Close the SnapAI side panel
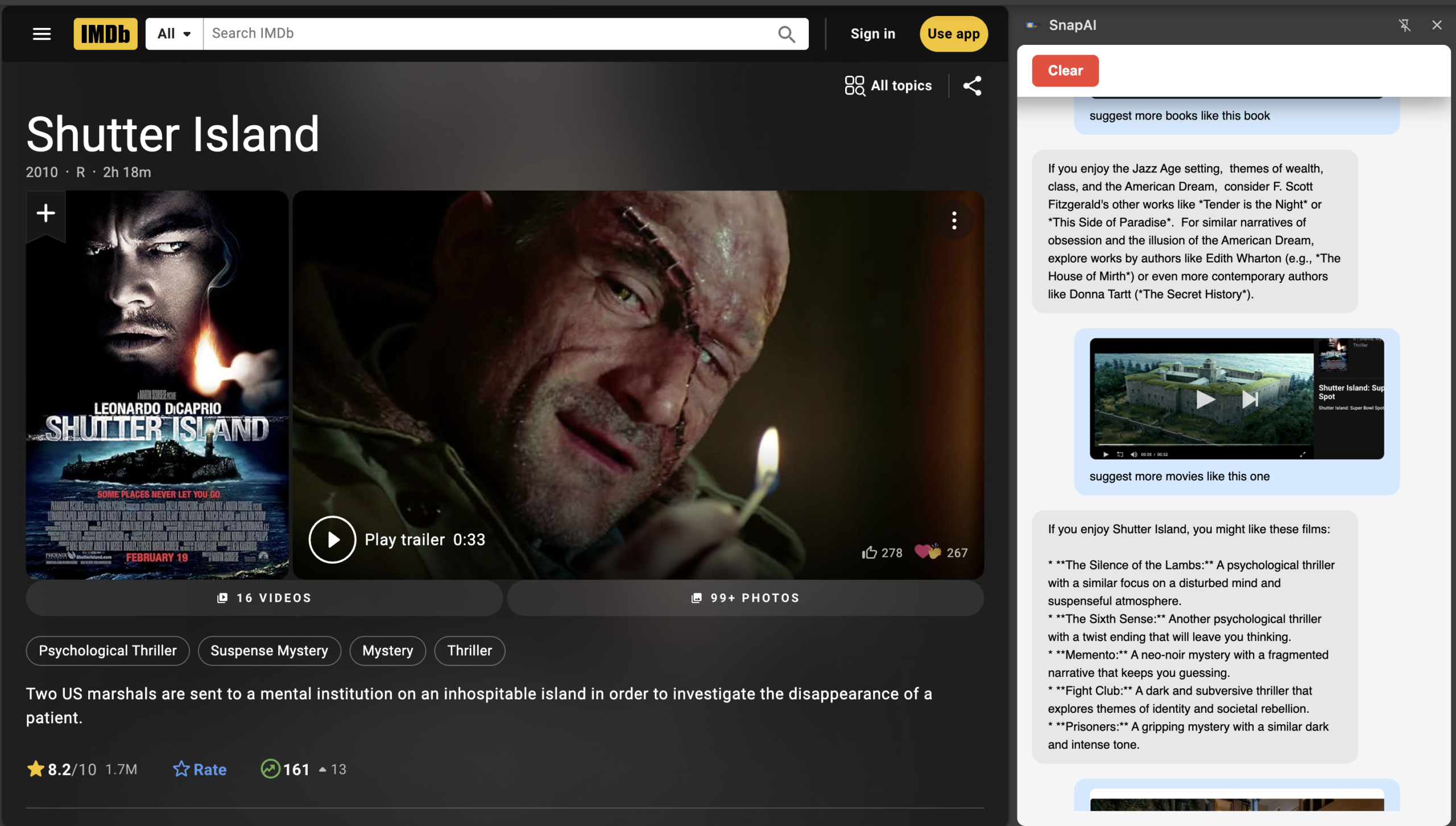1456x826 pixels. [x=1437, y=25]
